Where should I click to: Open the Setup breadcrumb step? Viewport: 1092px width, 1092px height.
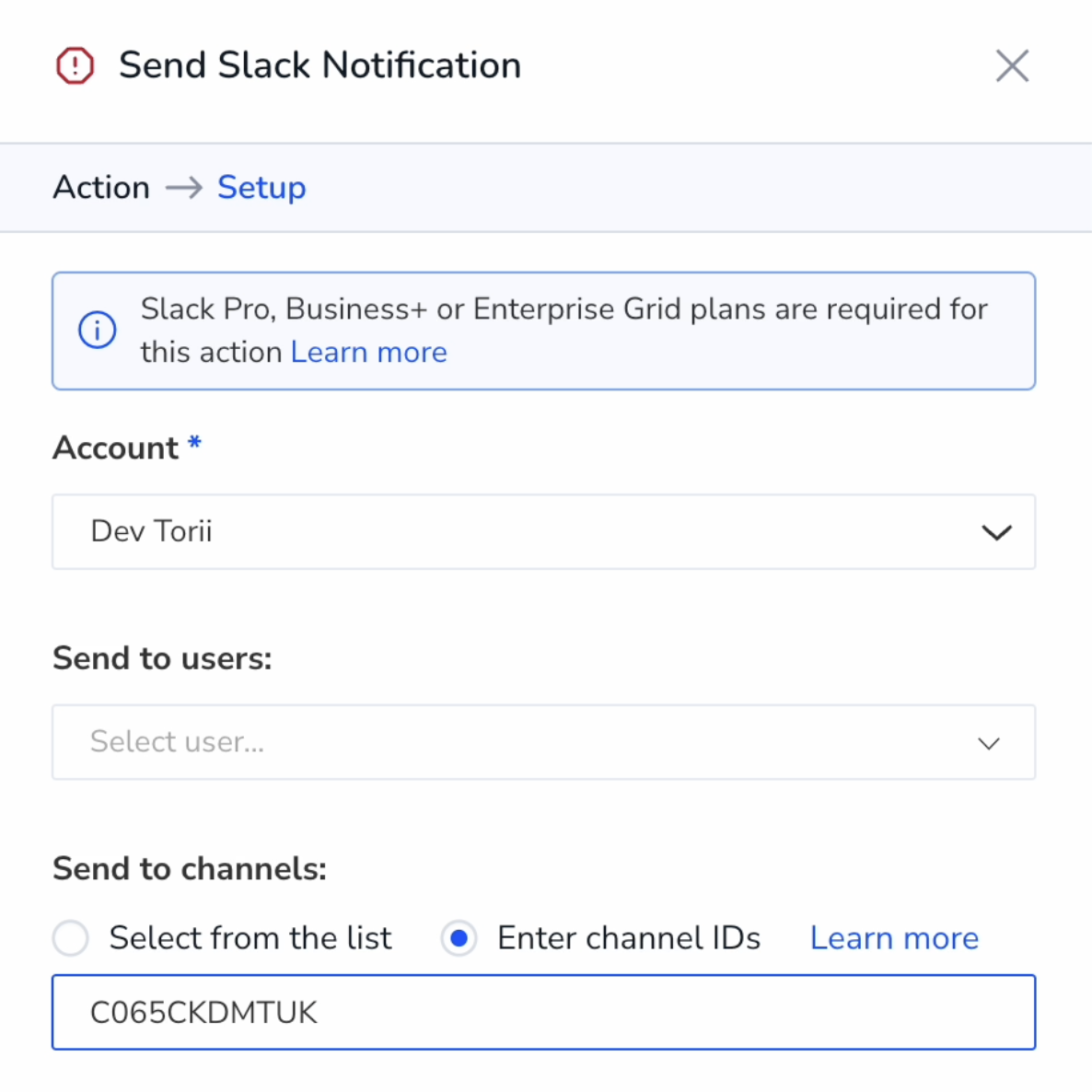point(261,187)
